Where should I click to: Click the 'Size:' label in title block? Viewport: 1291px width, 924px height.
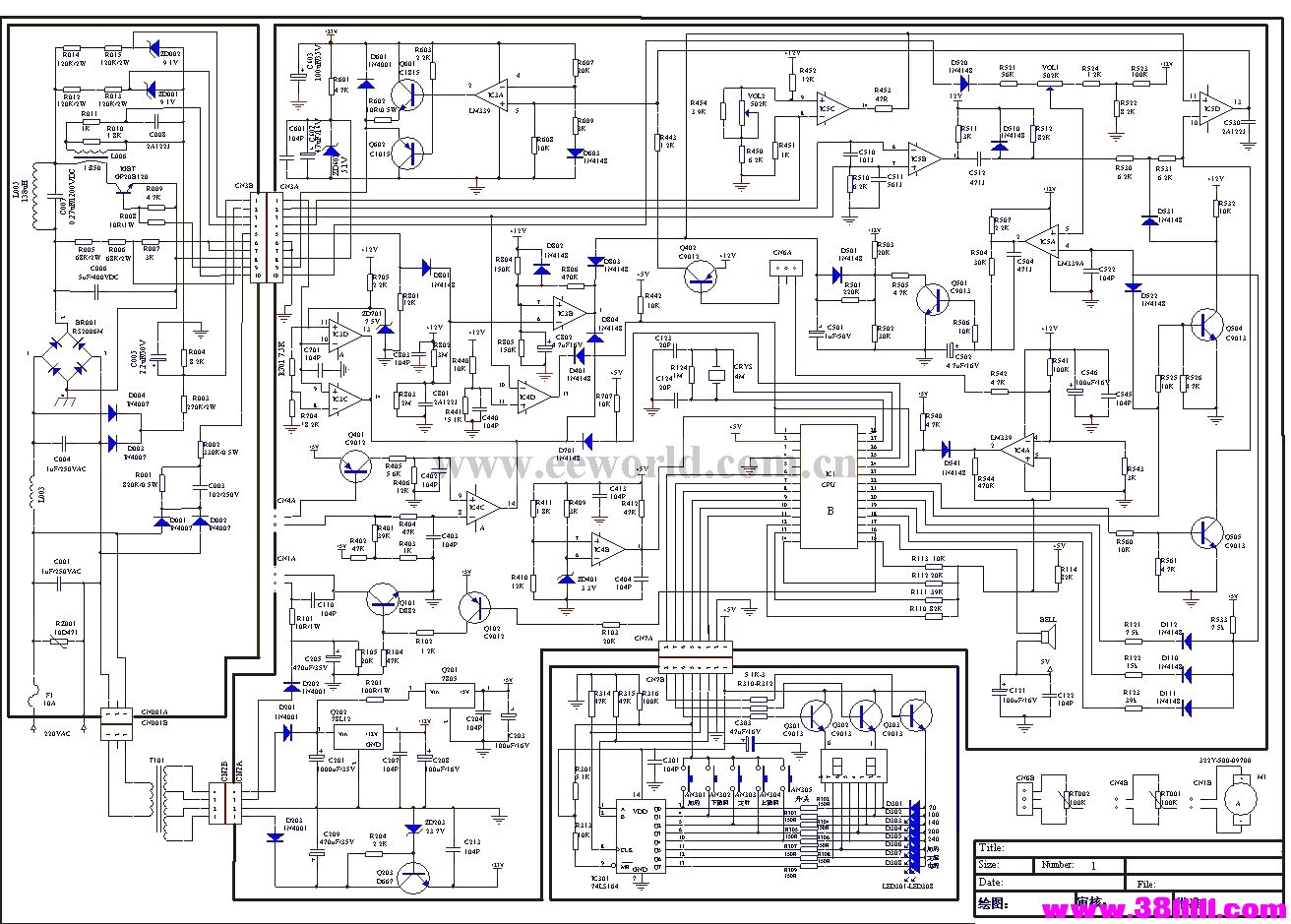[988, 866]
